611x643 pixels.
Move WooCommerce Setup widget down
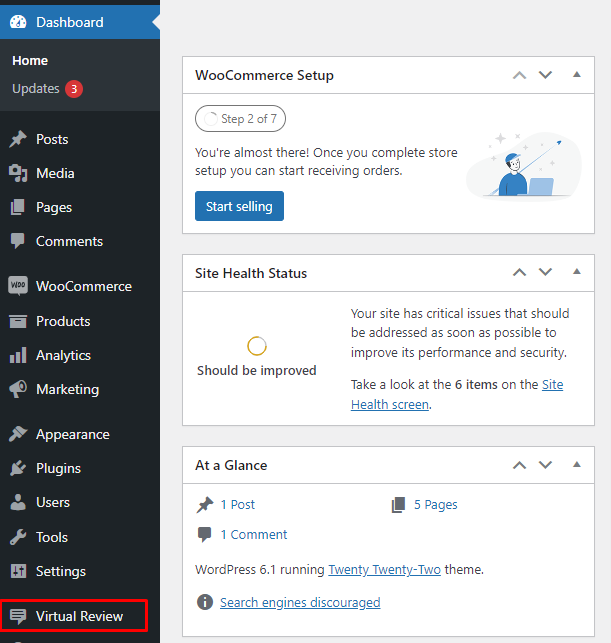[x=545, y=75]
